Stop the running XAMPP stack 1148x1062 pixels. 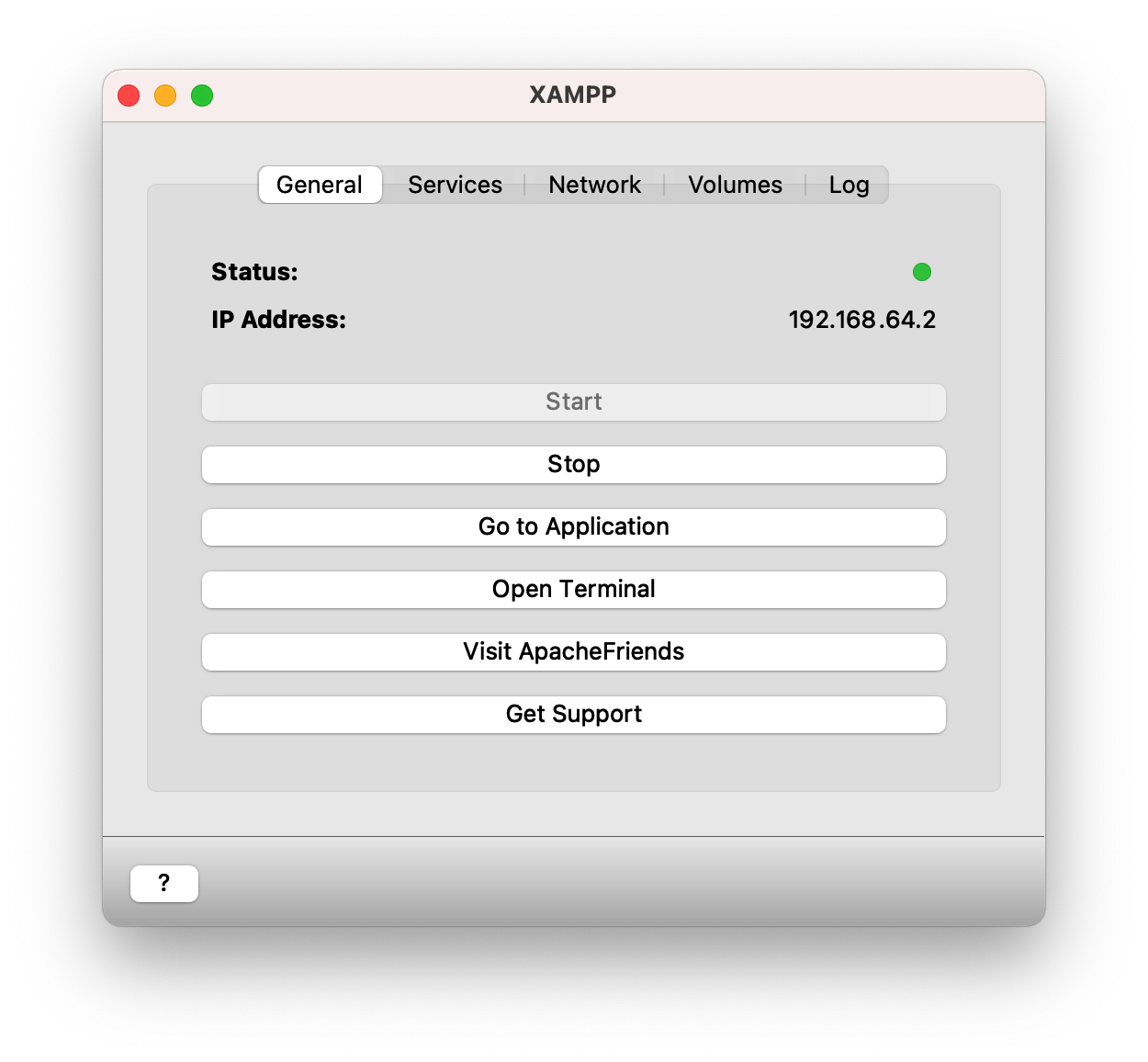[574, 465]
